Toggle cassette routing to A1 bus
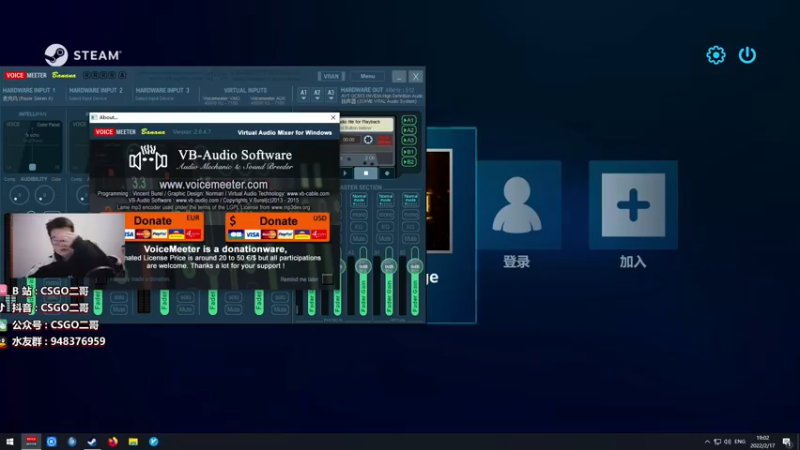 (x=409, y=120)
